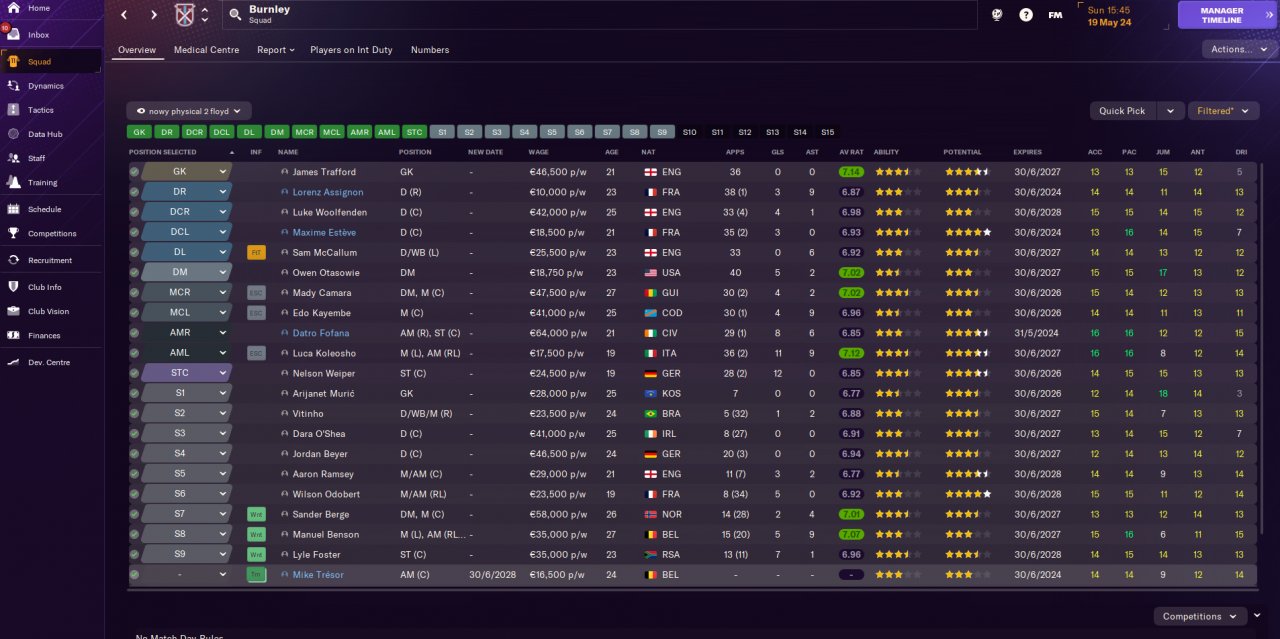Toggle selection tick for James Trafford row
1280x639 pixels.
[134, 172]
